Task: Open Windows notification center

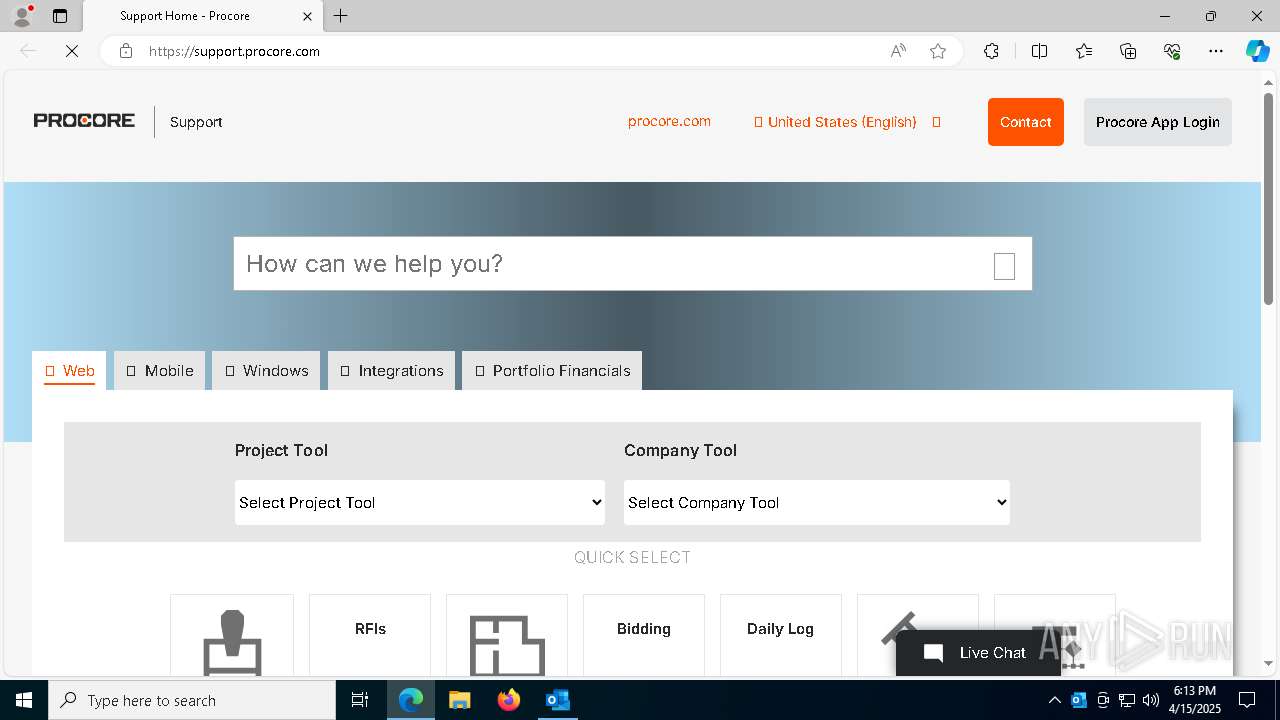Action: tap(1247, 700)
